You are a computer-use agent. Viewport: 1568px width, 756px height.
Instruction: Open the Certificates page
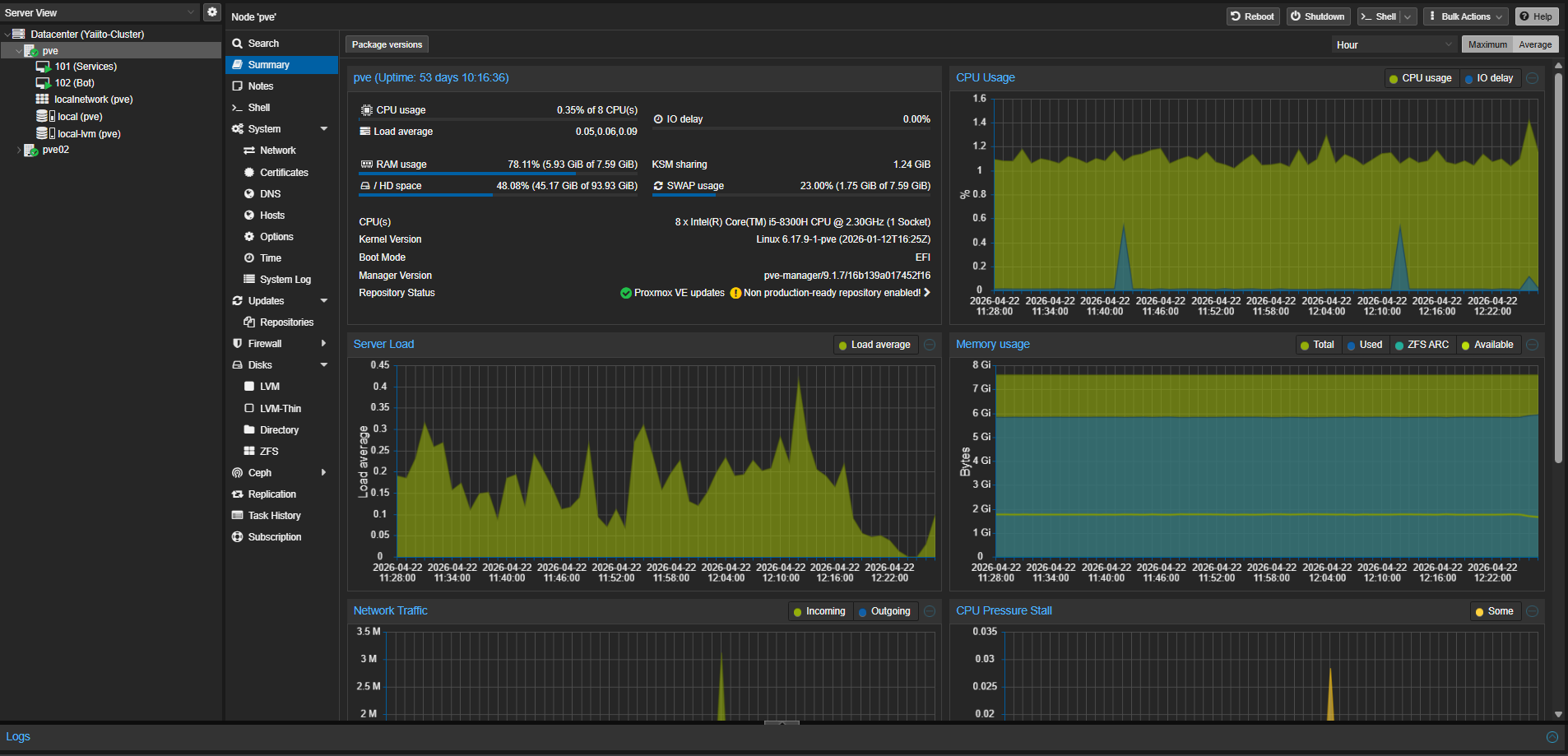tap(284, 173)
